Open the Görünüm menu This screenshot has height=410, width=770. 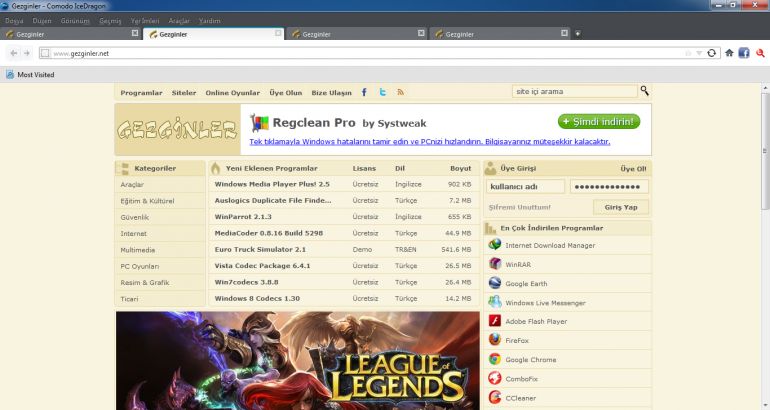tap(75, 21)
